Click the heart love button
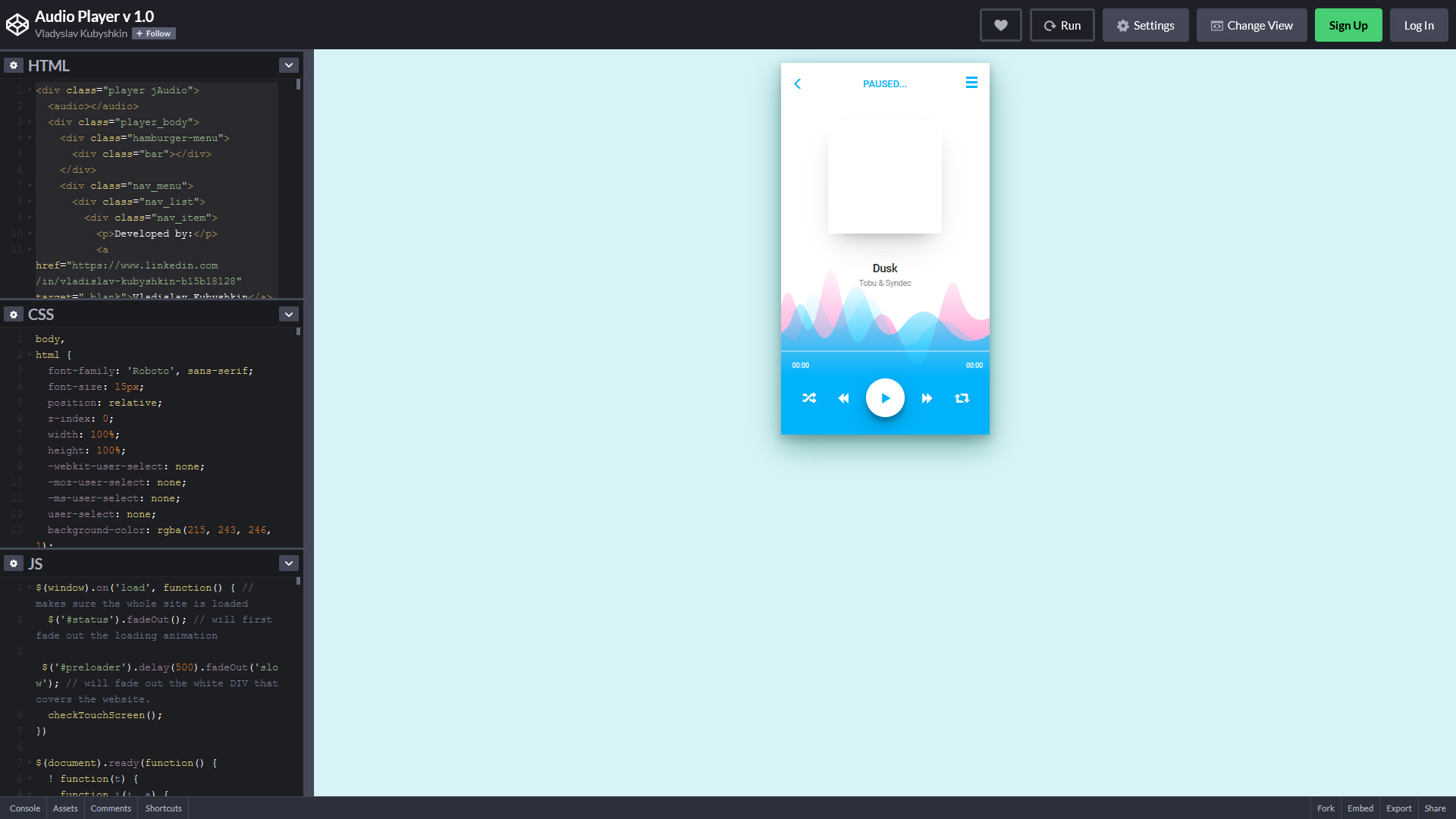1456x819 pixels. pos(1000,26)
